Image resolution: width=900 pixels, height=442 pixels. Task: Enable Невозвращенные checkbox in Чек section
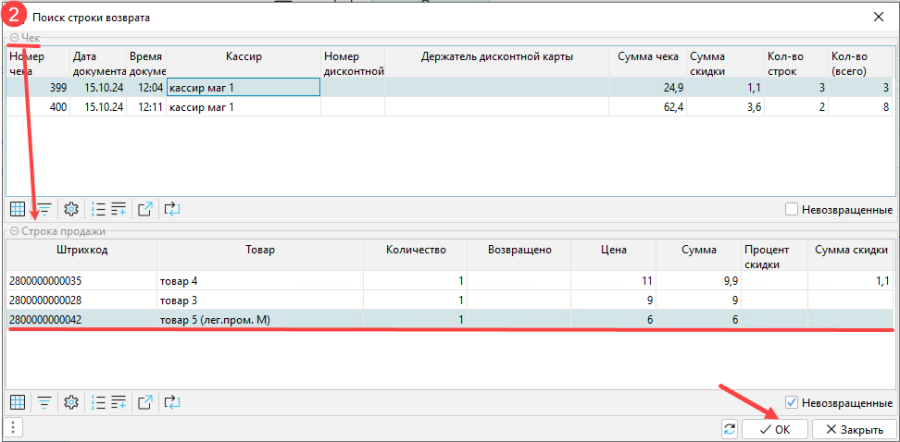tap(792, 210)
